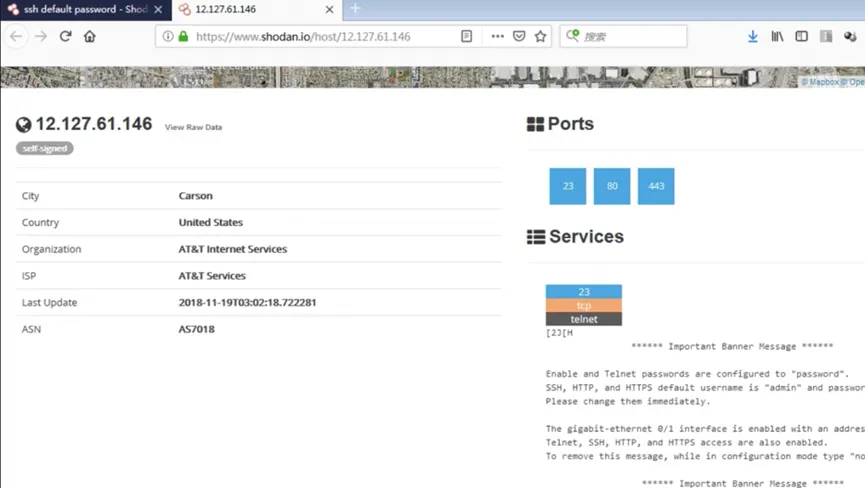Screen dimensions: 865x488
Task: Go forward with the forward arrow
Action: coord(41,36)
